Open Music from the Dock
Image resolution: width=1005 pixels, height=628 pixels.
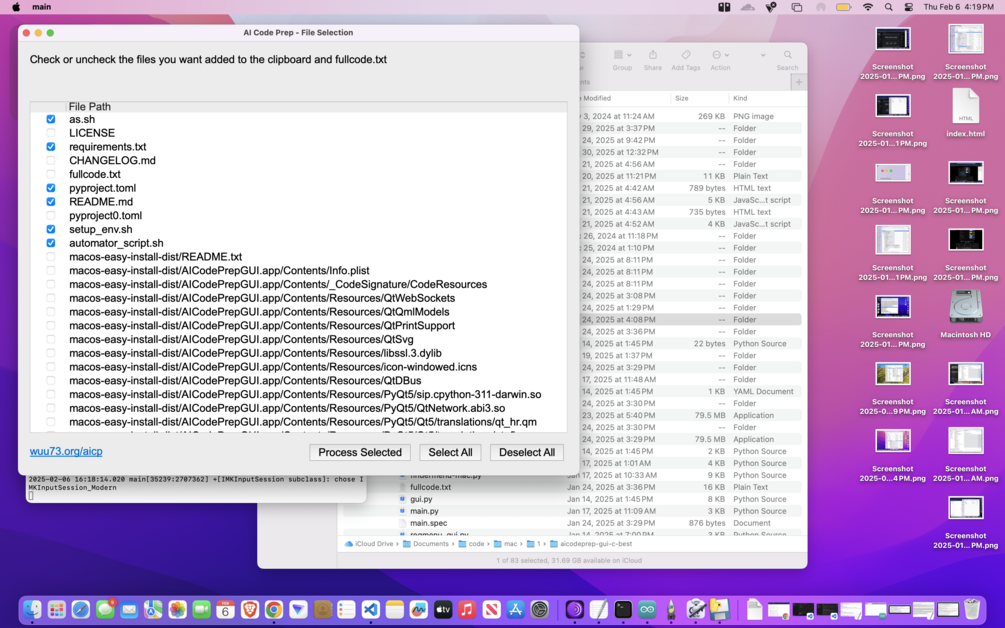(x=467, y=609)
